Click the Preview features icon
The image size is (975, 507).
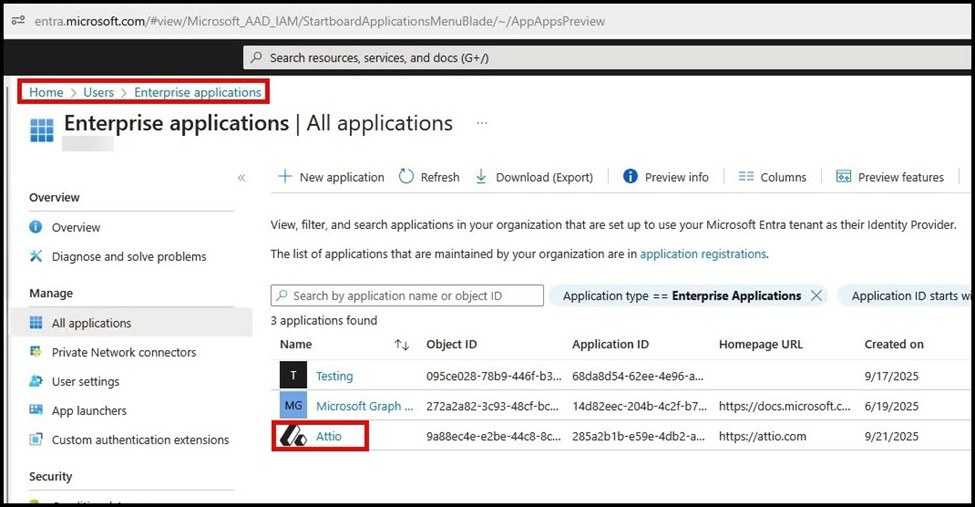(844, 177)
